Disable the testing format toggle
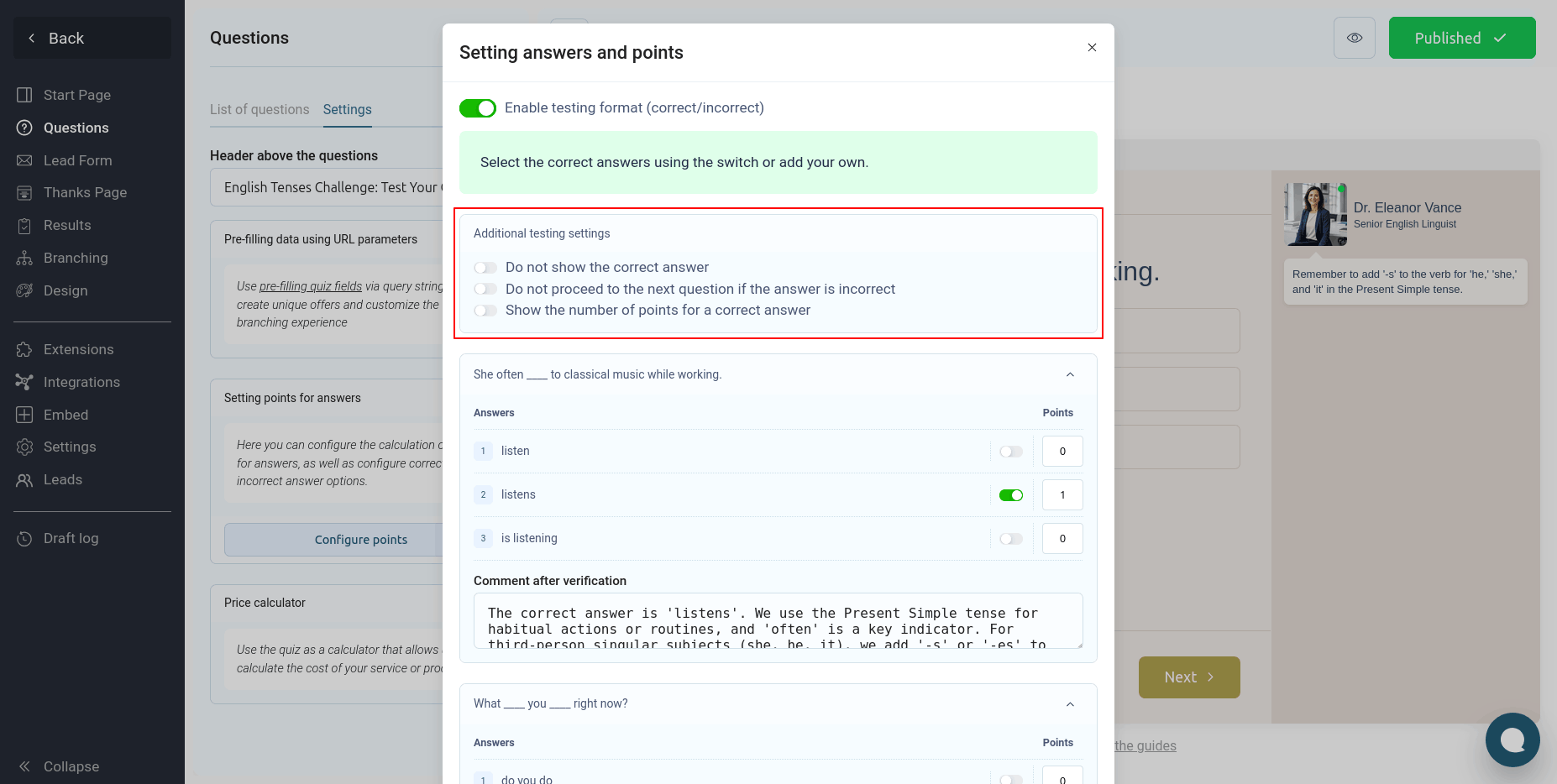 click(x=478, y=108)
